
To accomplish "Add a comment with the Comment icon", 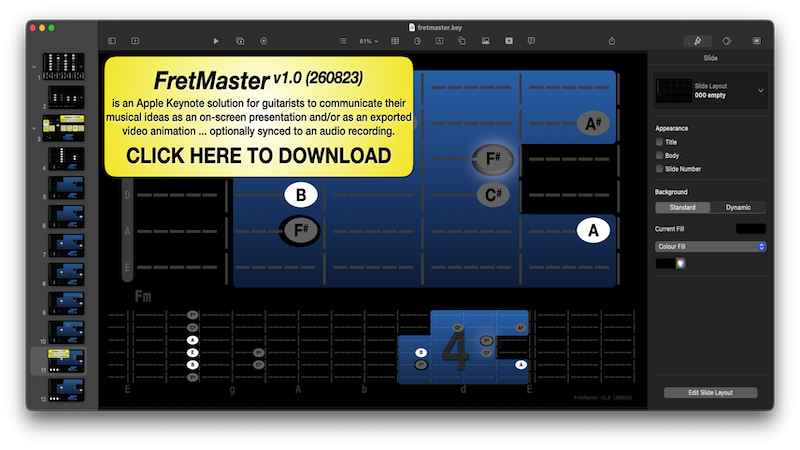I will [x=531, y=41].
